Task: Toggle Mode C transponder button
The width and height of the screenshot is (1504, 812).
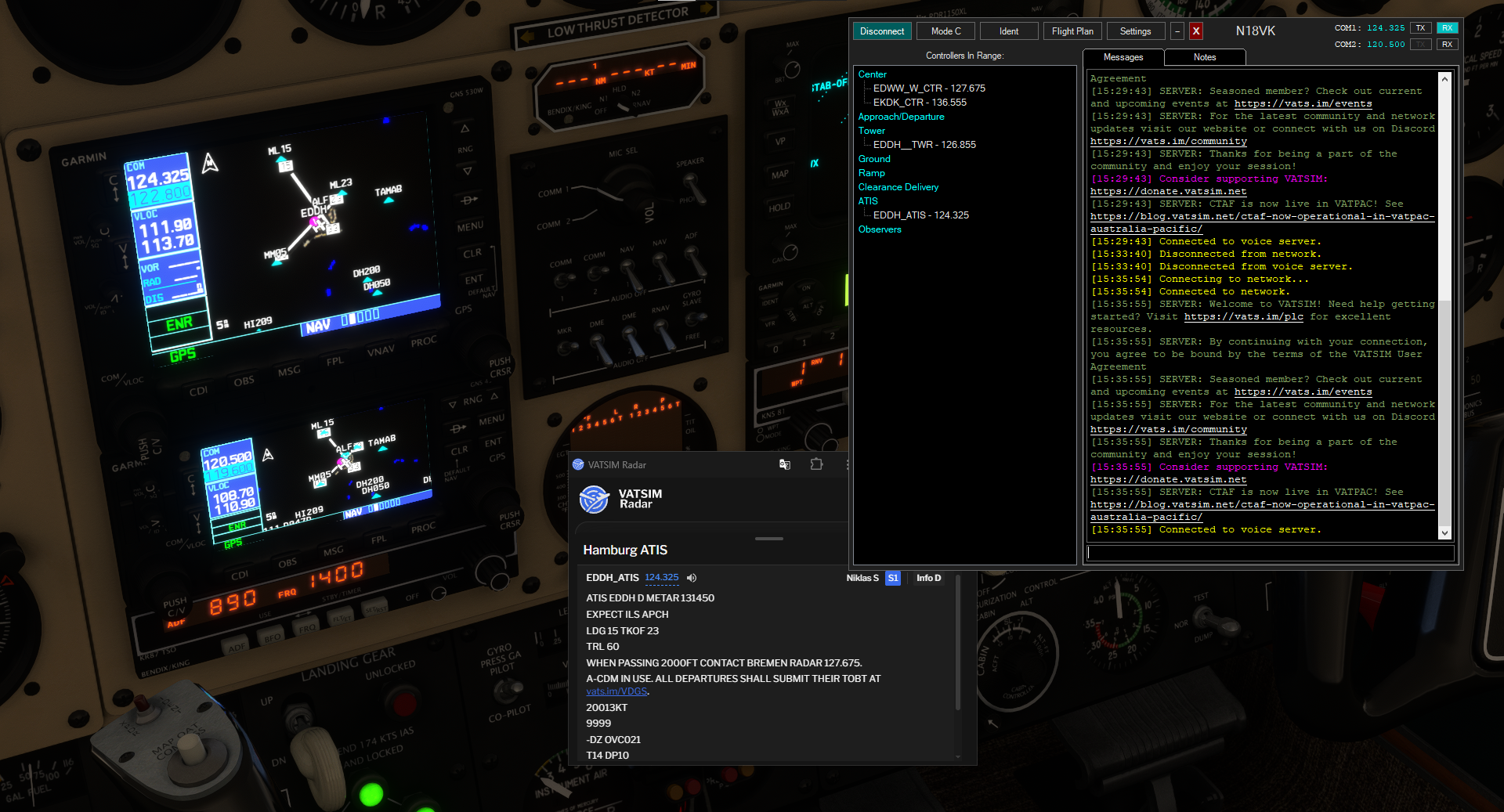Action: pyautogui.click(x=946, y=31)
